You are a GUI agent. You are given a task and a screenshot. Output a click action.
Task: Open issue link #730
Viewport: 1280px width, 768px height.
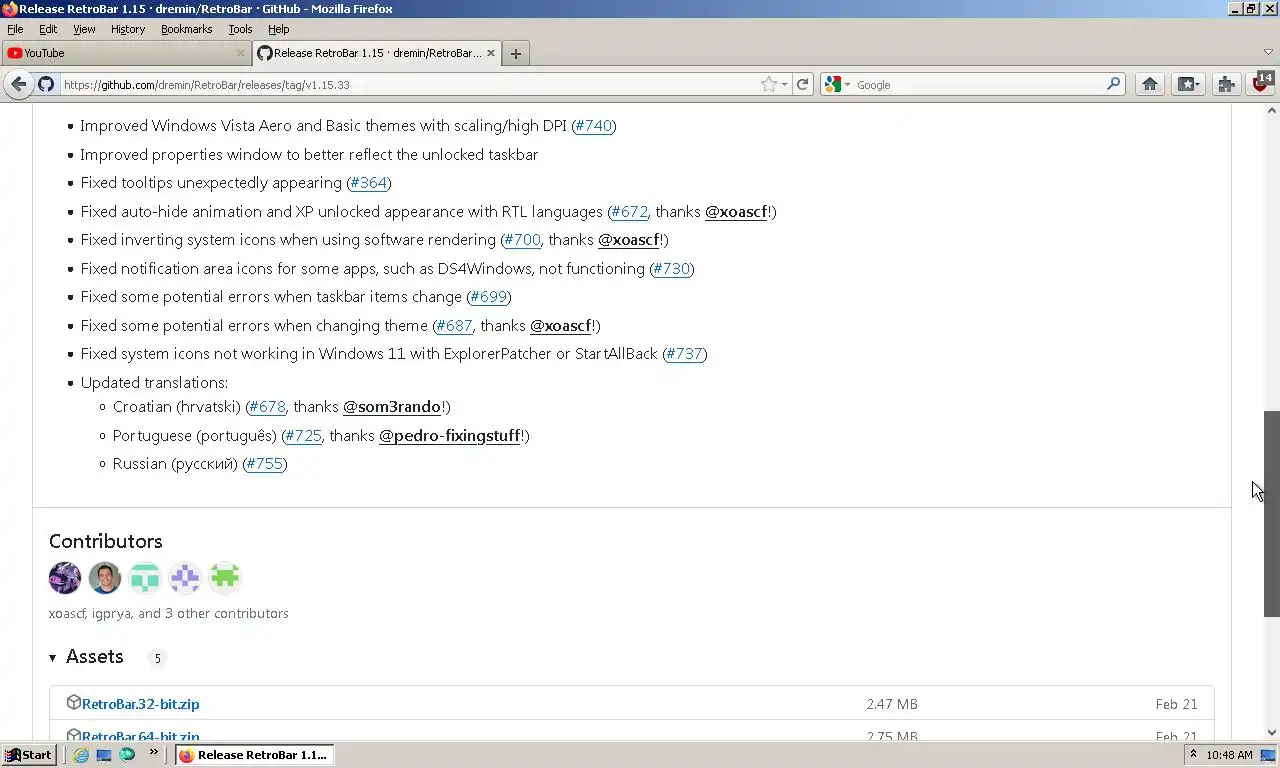point(672,269)
